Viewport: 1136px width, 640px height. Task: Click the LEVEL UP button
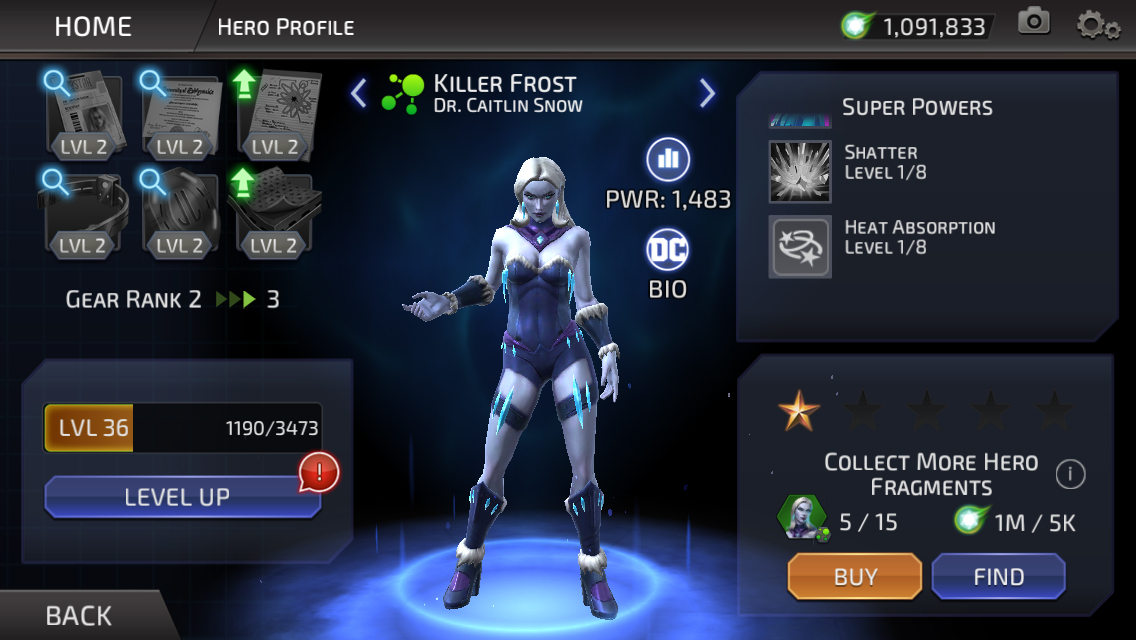pyautogui.click(x=183, y=496)
